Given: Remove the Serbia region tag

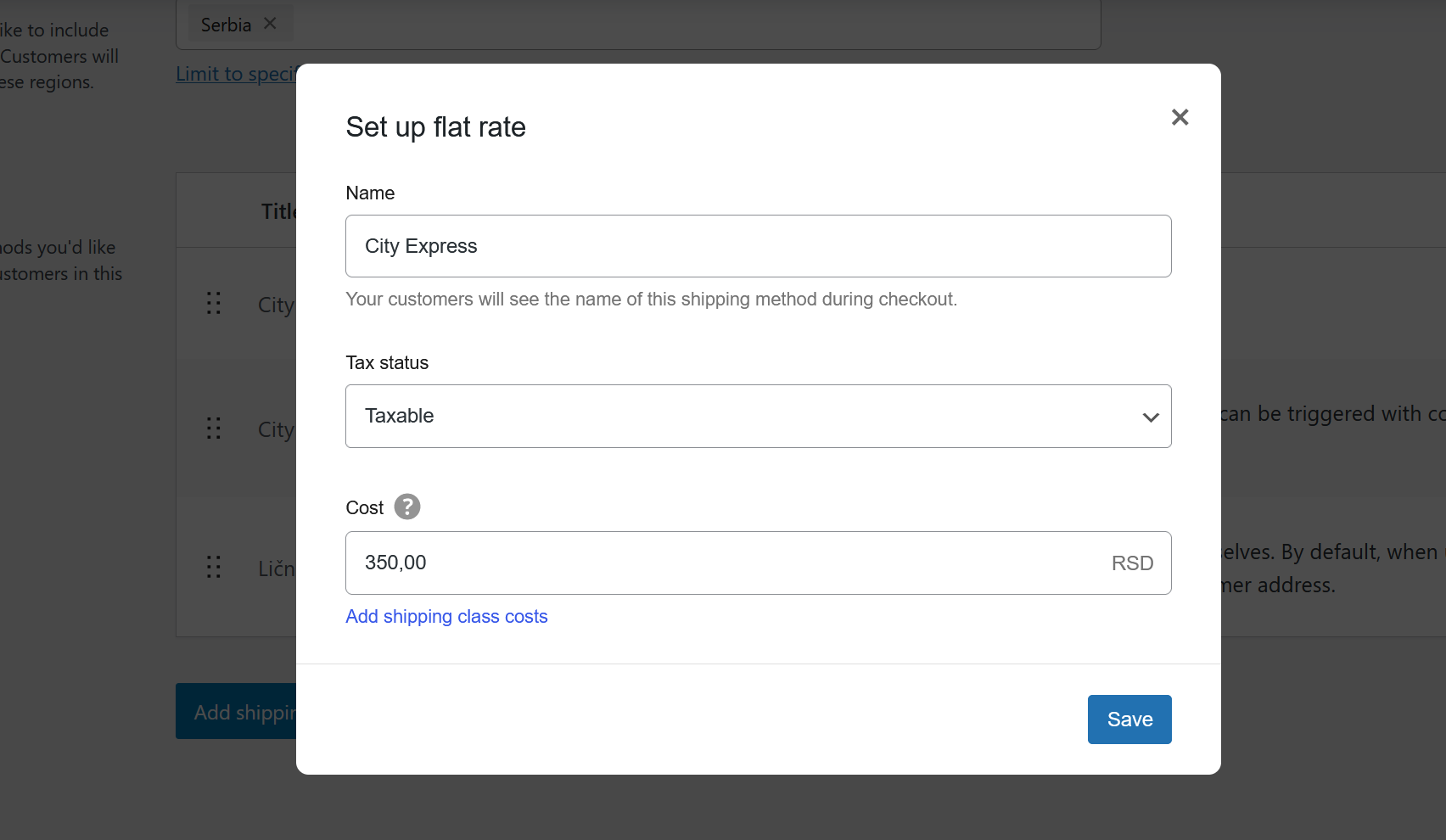Looking at the screenshot, I should pos(270,24).
